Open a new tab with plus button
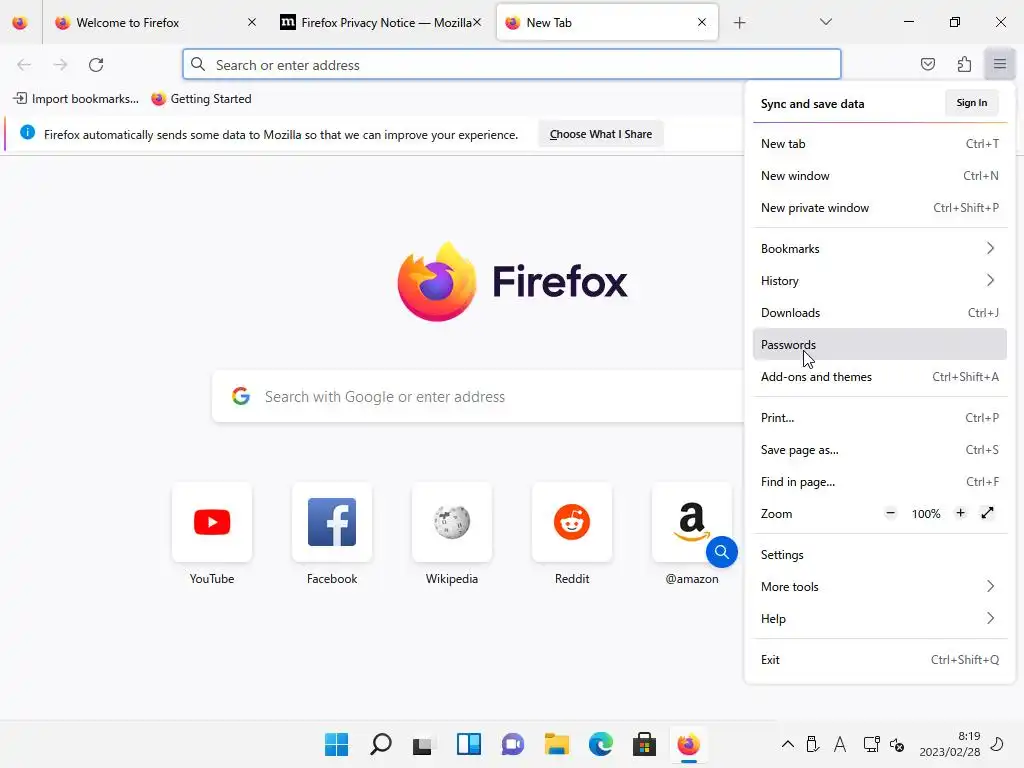The image size is (1024, 768). coord(739,23)
